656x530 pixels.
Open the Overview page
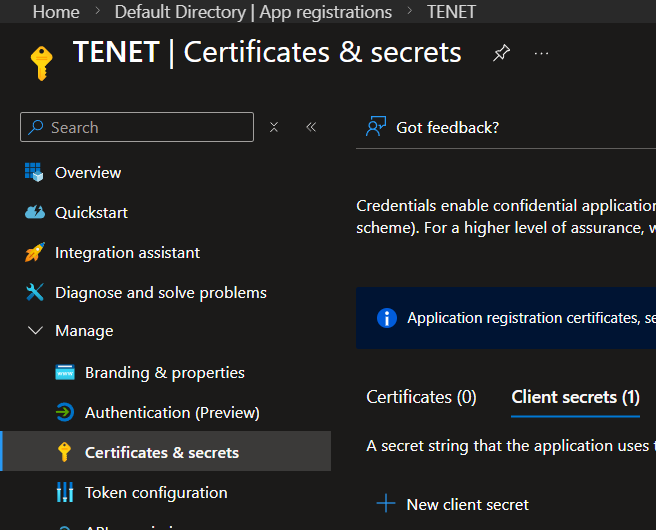coord(88,173)
